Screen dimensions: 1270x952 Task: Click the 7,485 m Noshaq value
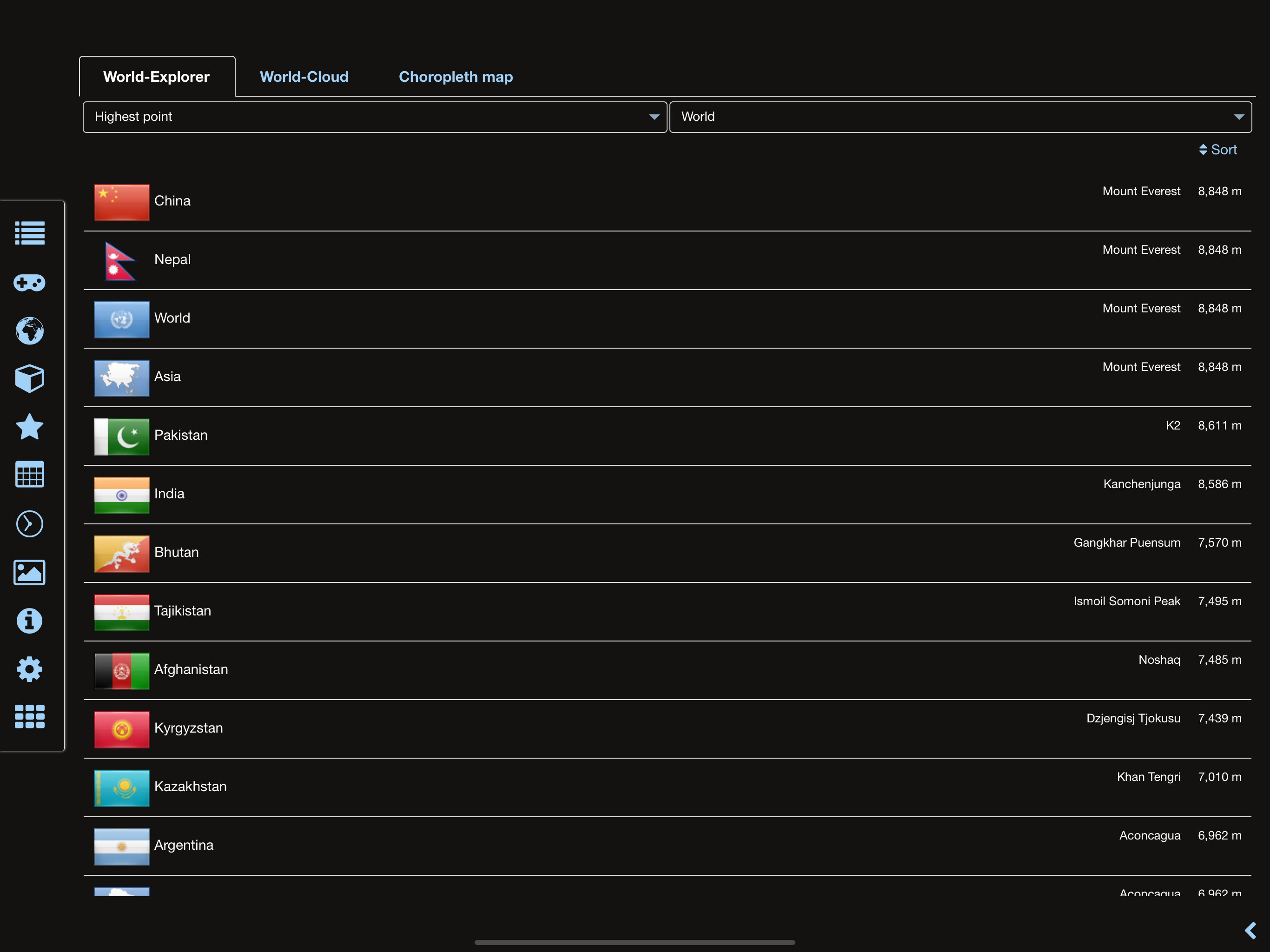tap(1219, 660)
